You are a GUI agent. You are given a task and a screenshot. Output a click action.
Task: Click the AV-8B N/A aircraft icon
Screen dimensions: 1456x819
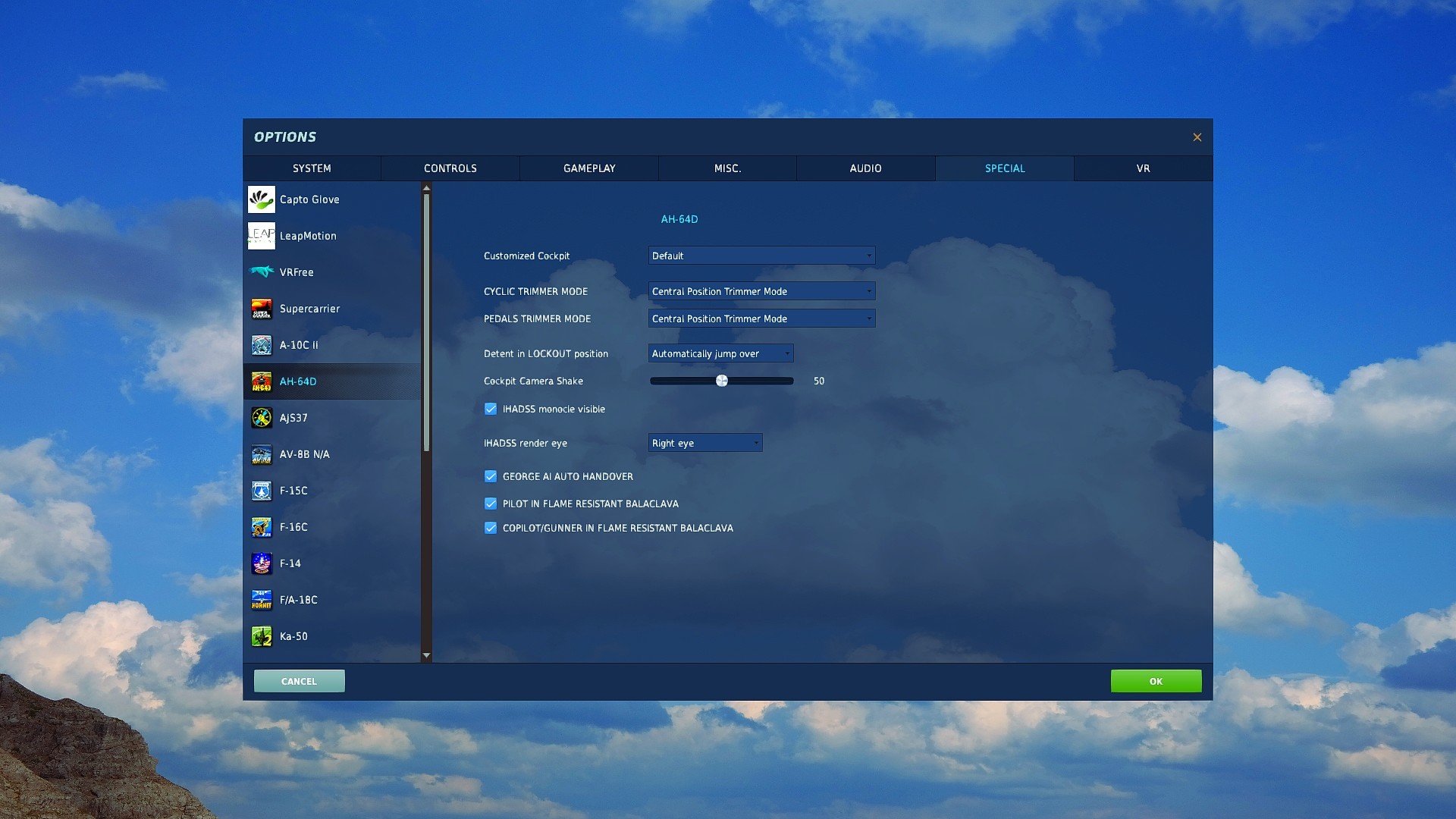[x=262, y=454]
